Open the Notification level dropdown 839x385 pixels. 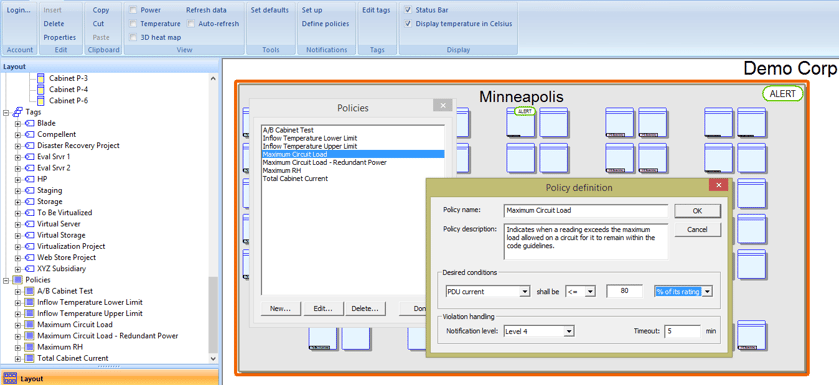[x=569, y=332]
